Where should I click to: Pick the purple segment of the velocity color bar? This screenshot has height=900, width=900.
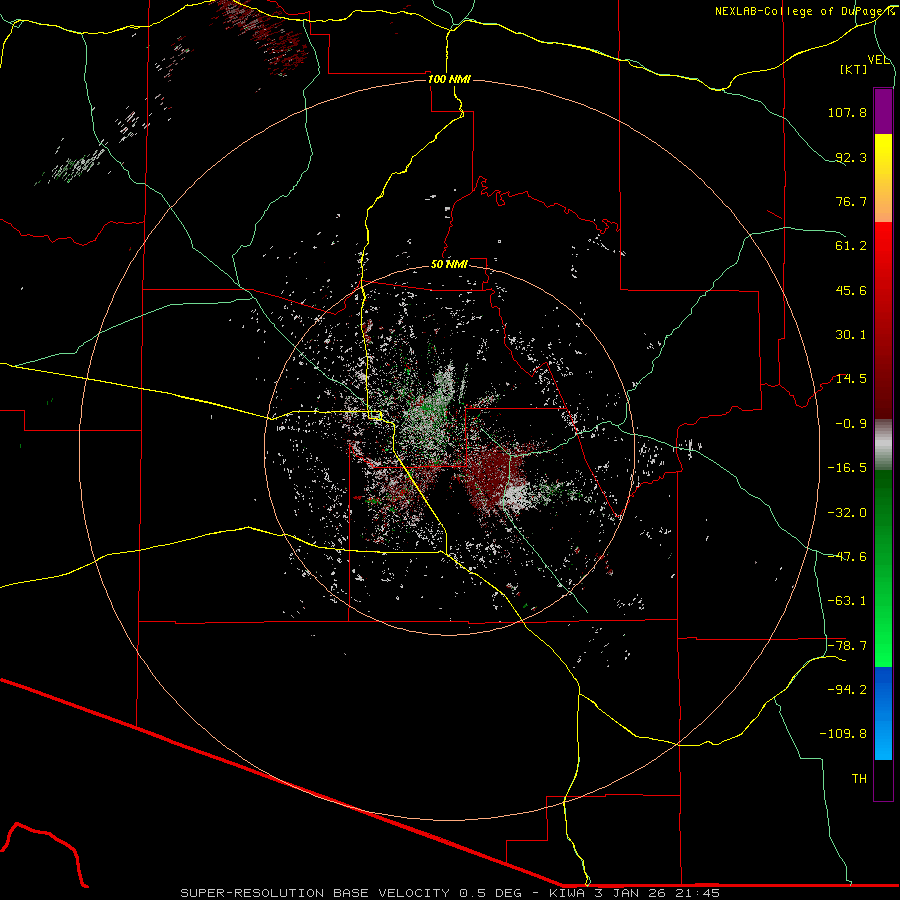883,111
